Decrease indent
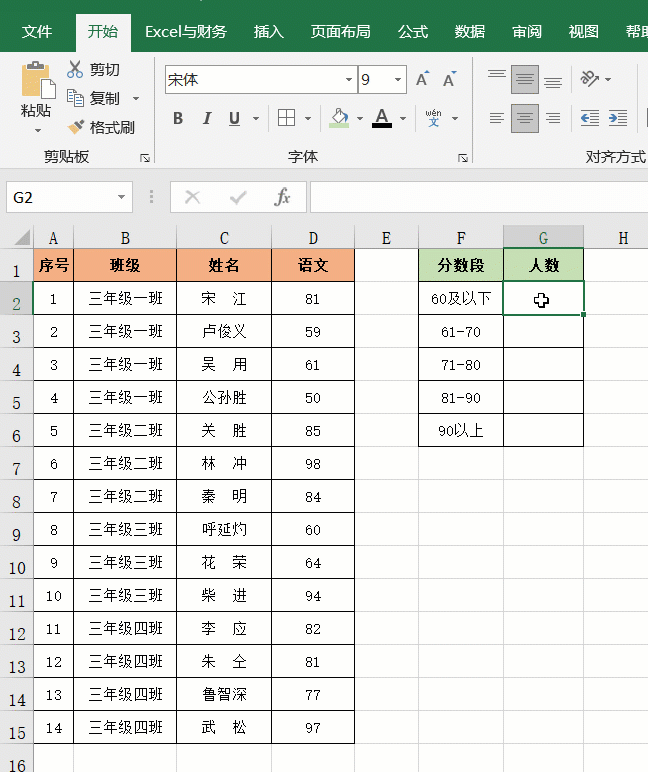 click(x=590, y=118)
